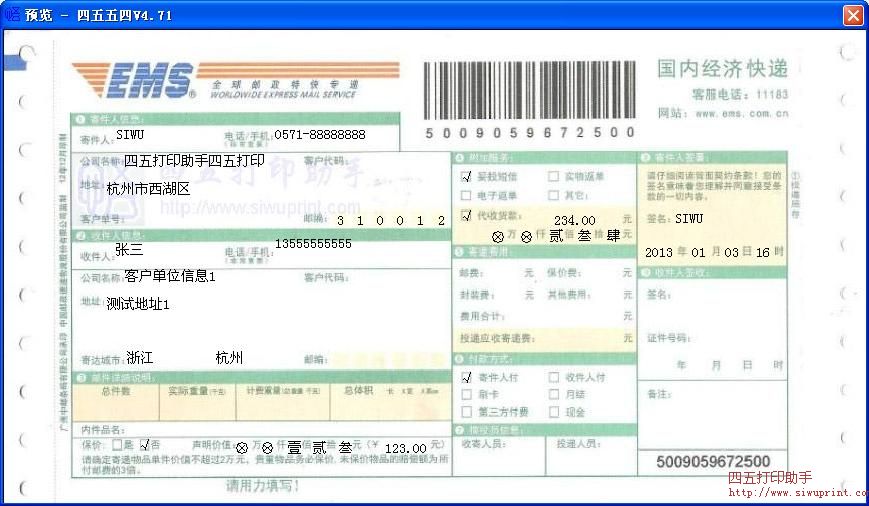Select recipient name 张三
869x506 pixels.
click(129, 249)
